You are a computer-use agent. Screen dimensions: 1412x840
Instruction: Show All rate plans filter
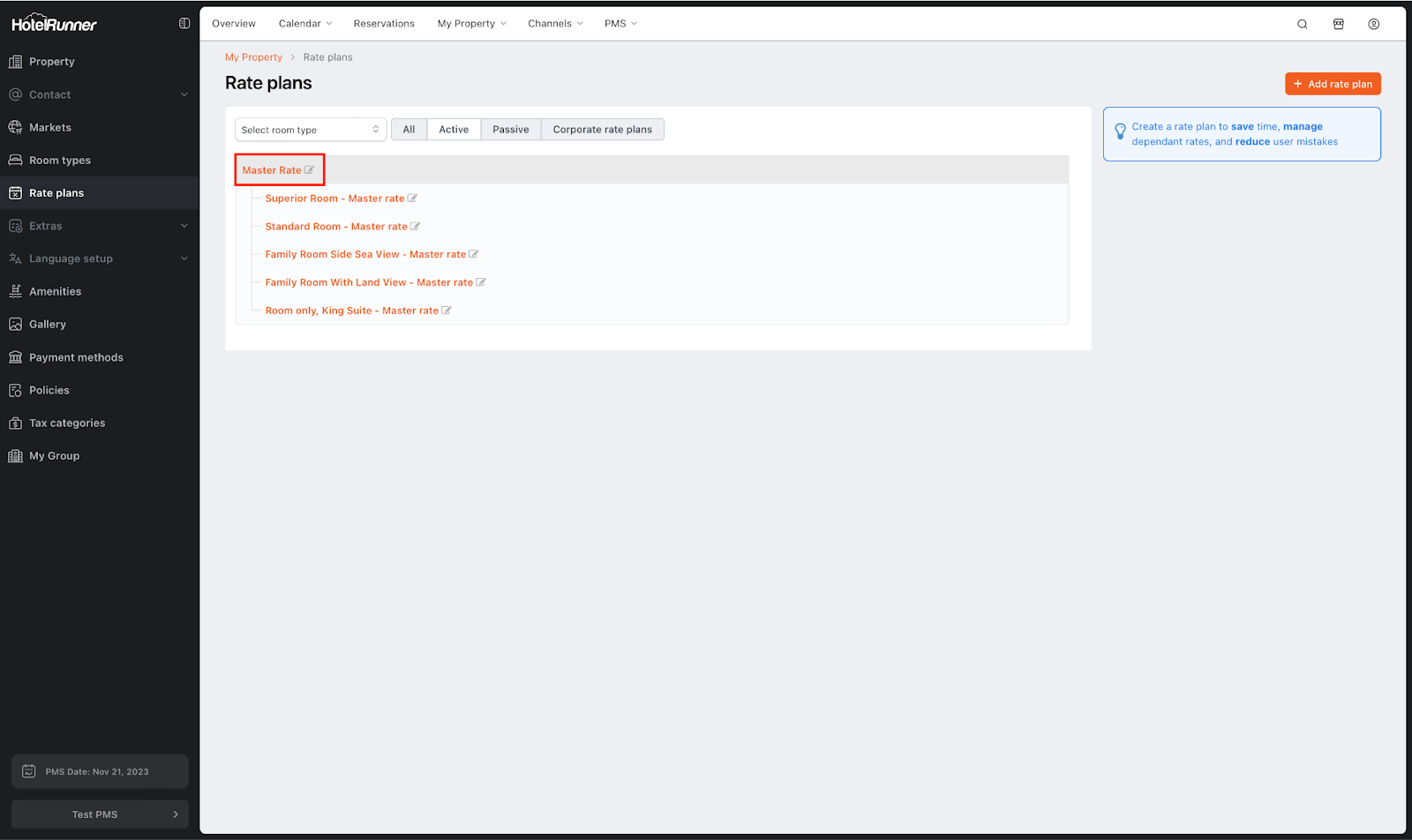409,130
